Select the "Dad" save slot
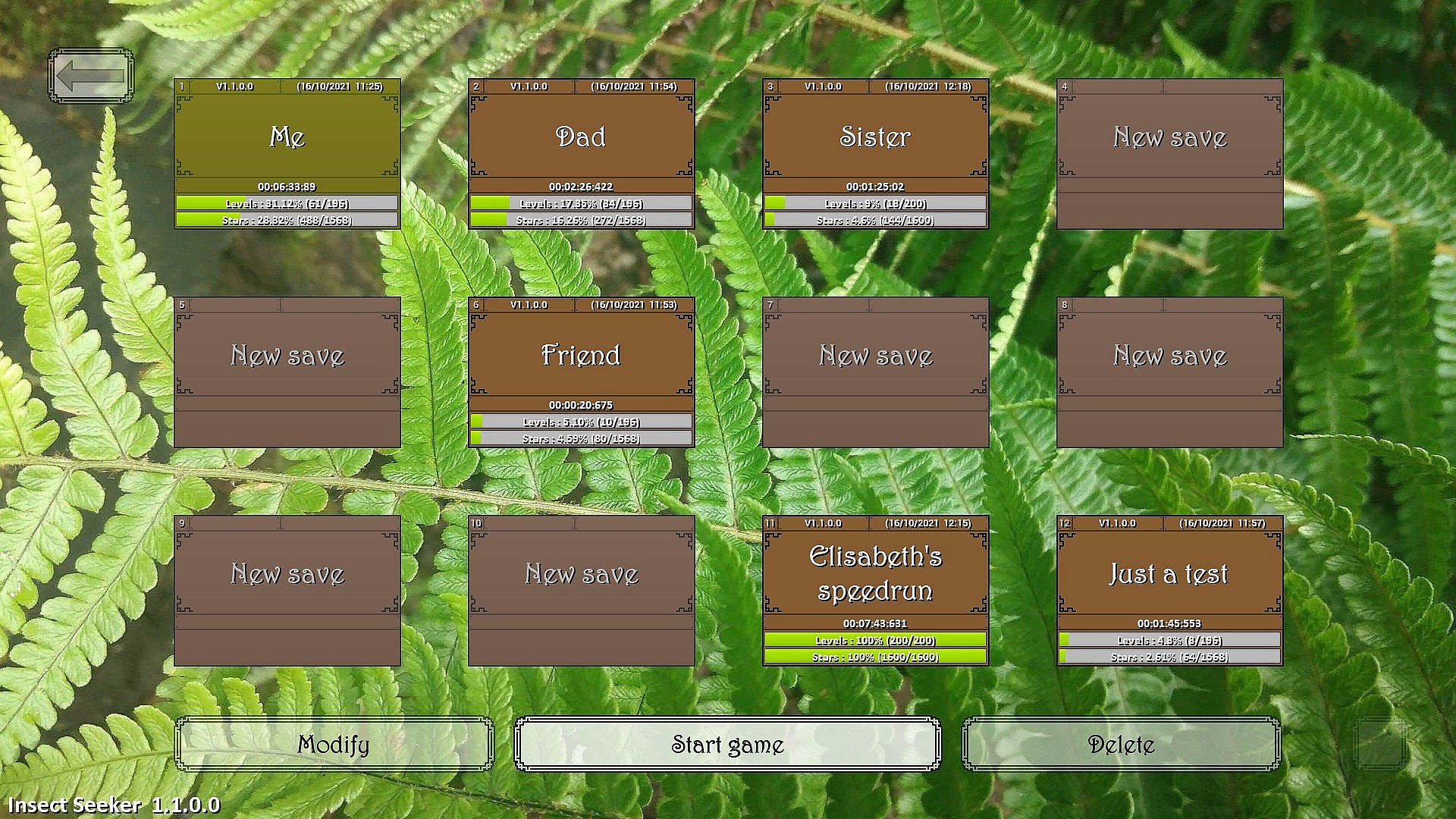 581,137
